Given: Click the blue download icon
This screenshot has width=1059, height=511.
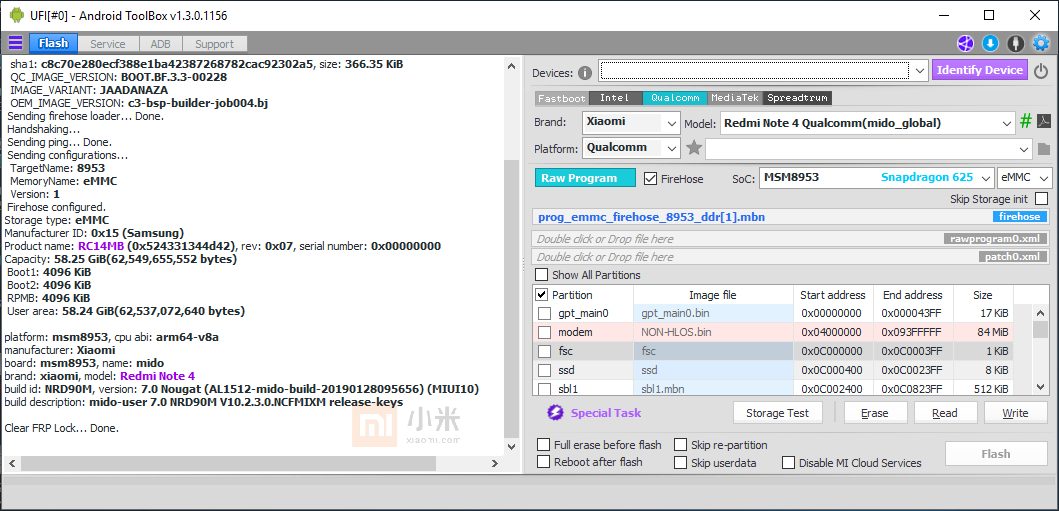Looking at the screenshot, I should coord(990,44).
